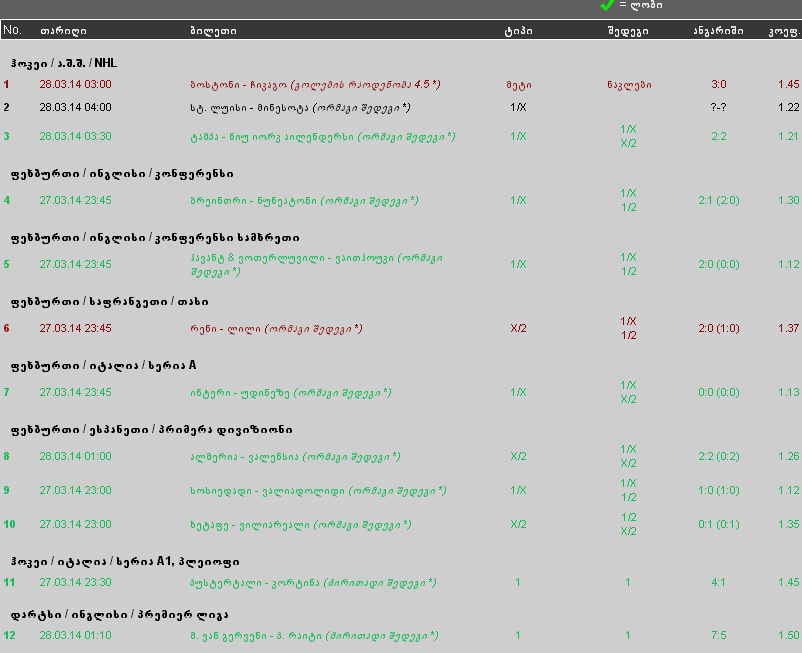
Task: Click the 'კოეფ.' column header
Action: [785, 31]
